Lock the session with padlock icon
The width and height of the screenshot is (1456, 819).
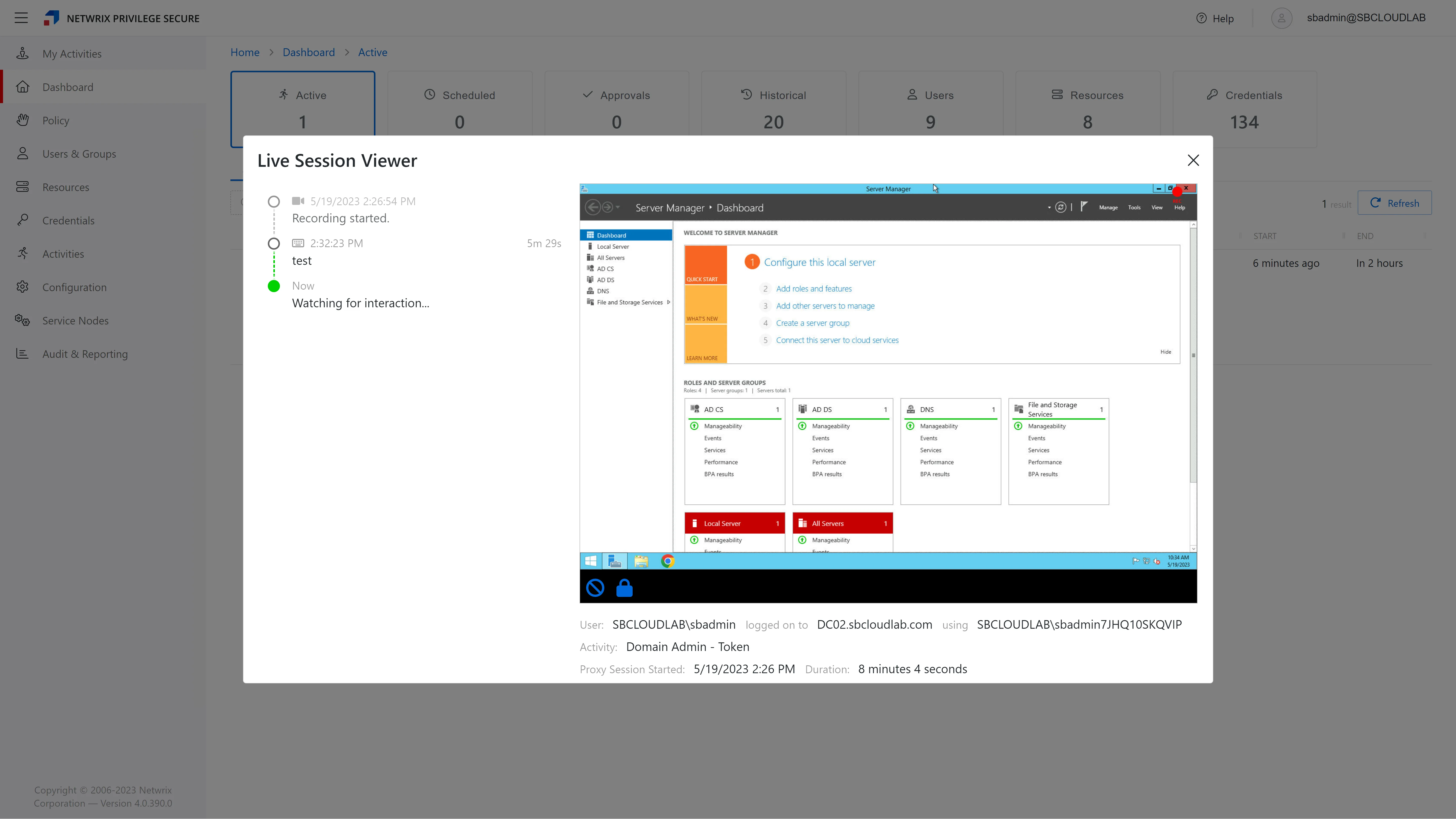point(624,588)
